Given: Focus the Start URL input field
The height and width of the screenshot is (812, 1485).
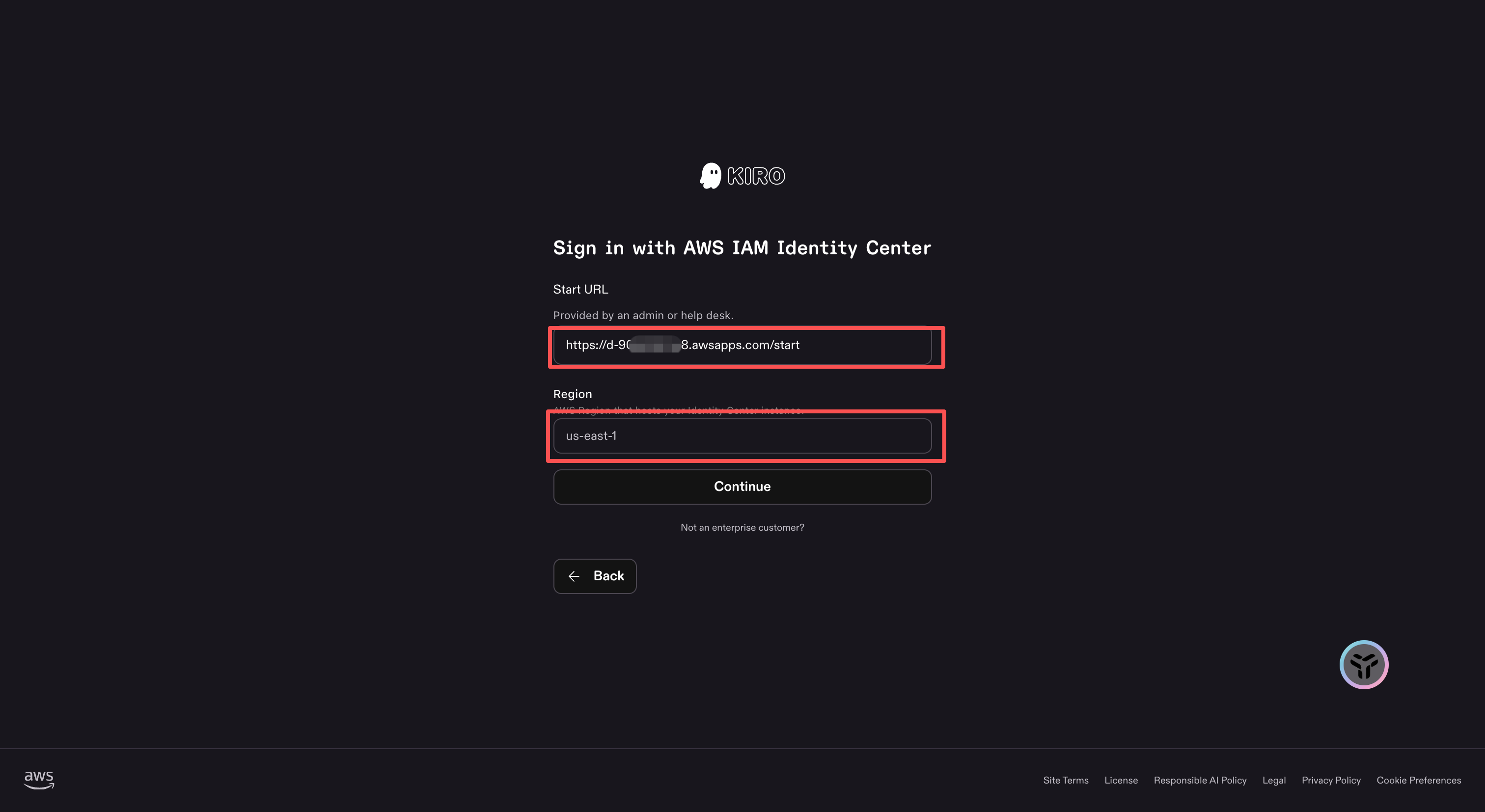Looking at the screenshot, I should tap(742, 345).
